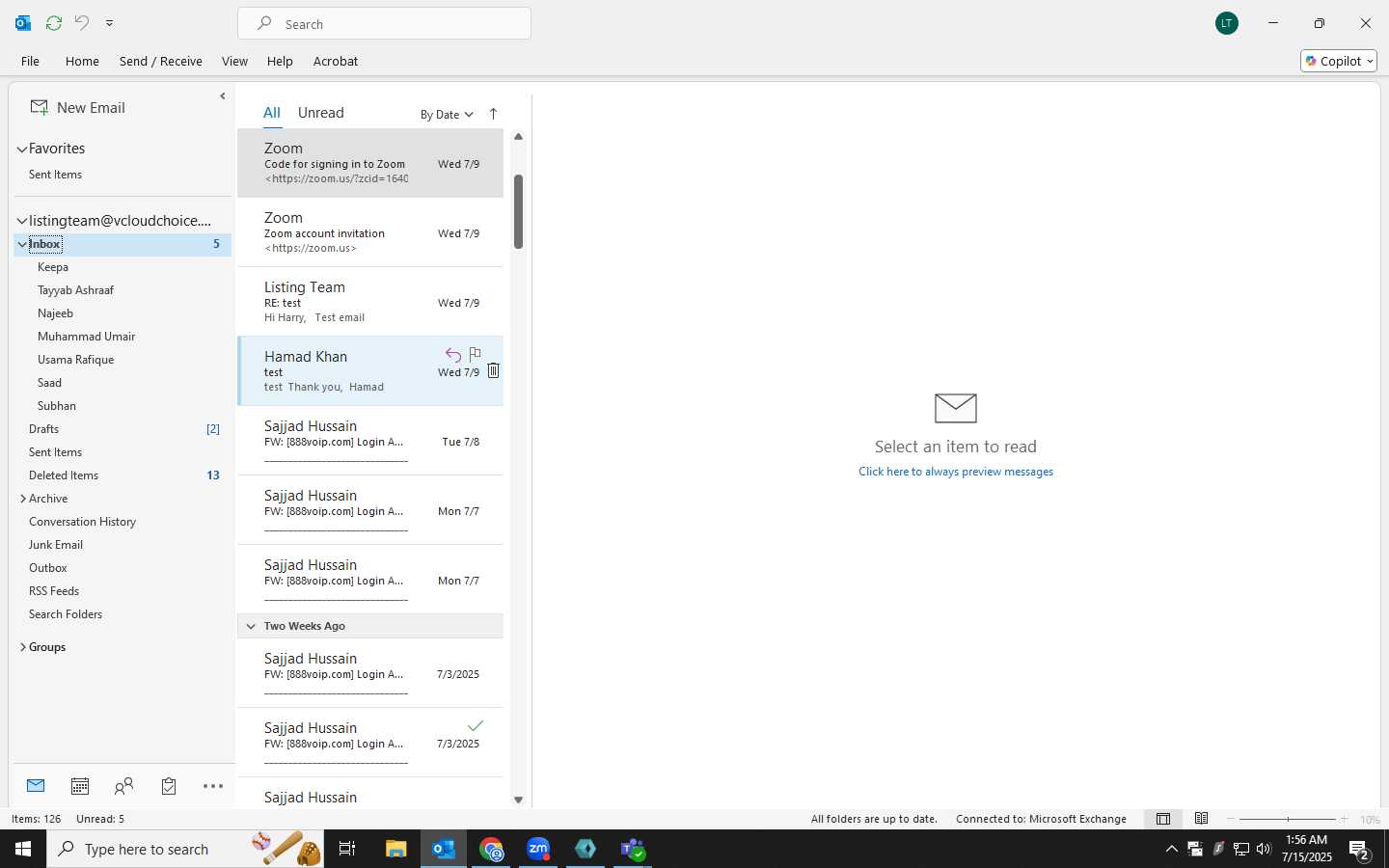Select the Tayyab Ashraaf folder
The image size is (1389, 868).
coord(75,290)
